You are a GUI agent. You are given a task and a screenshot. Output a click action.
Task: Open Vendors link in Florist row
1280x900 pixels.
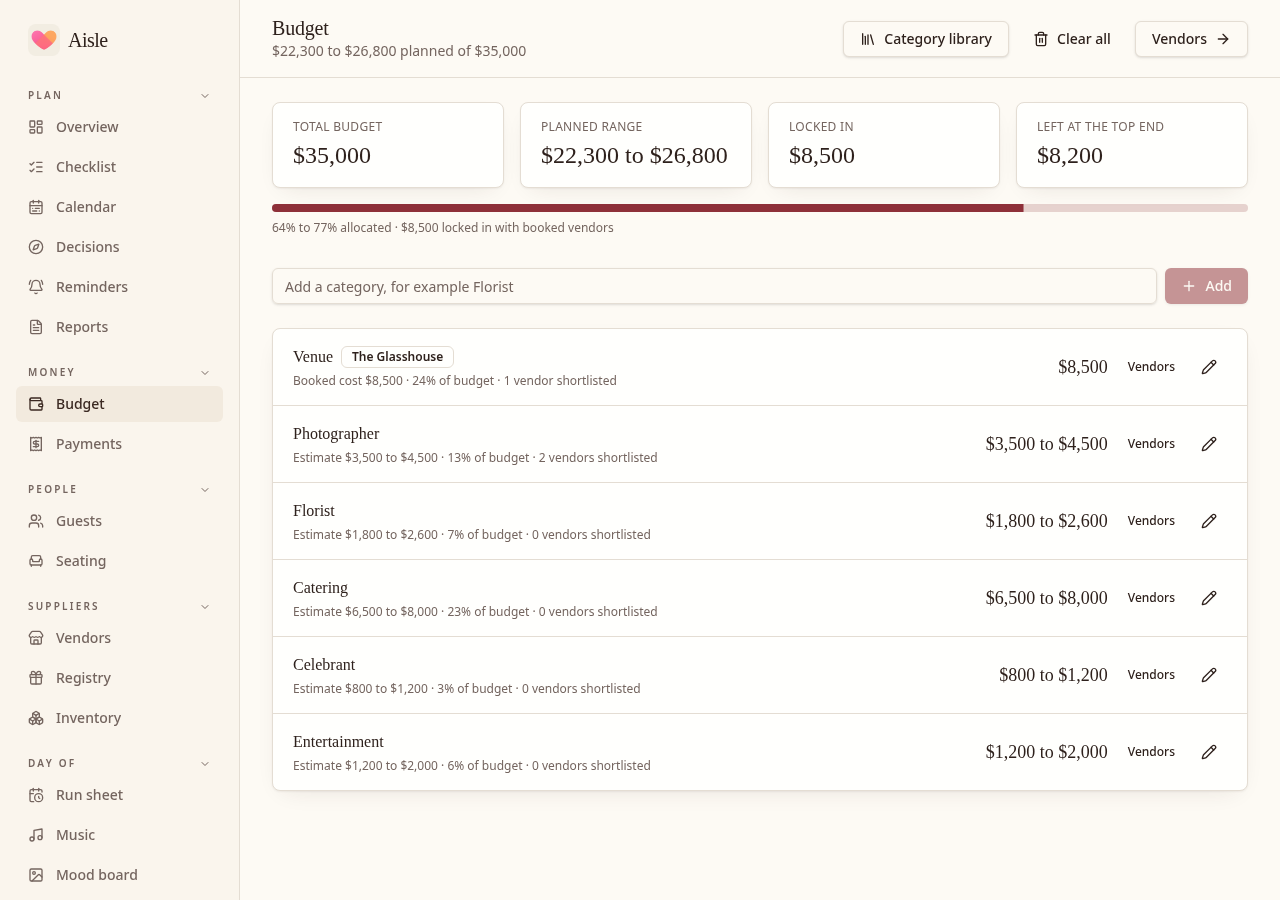pos(1151,521)
